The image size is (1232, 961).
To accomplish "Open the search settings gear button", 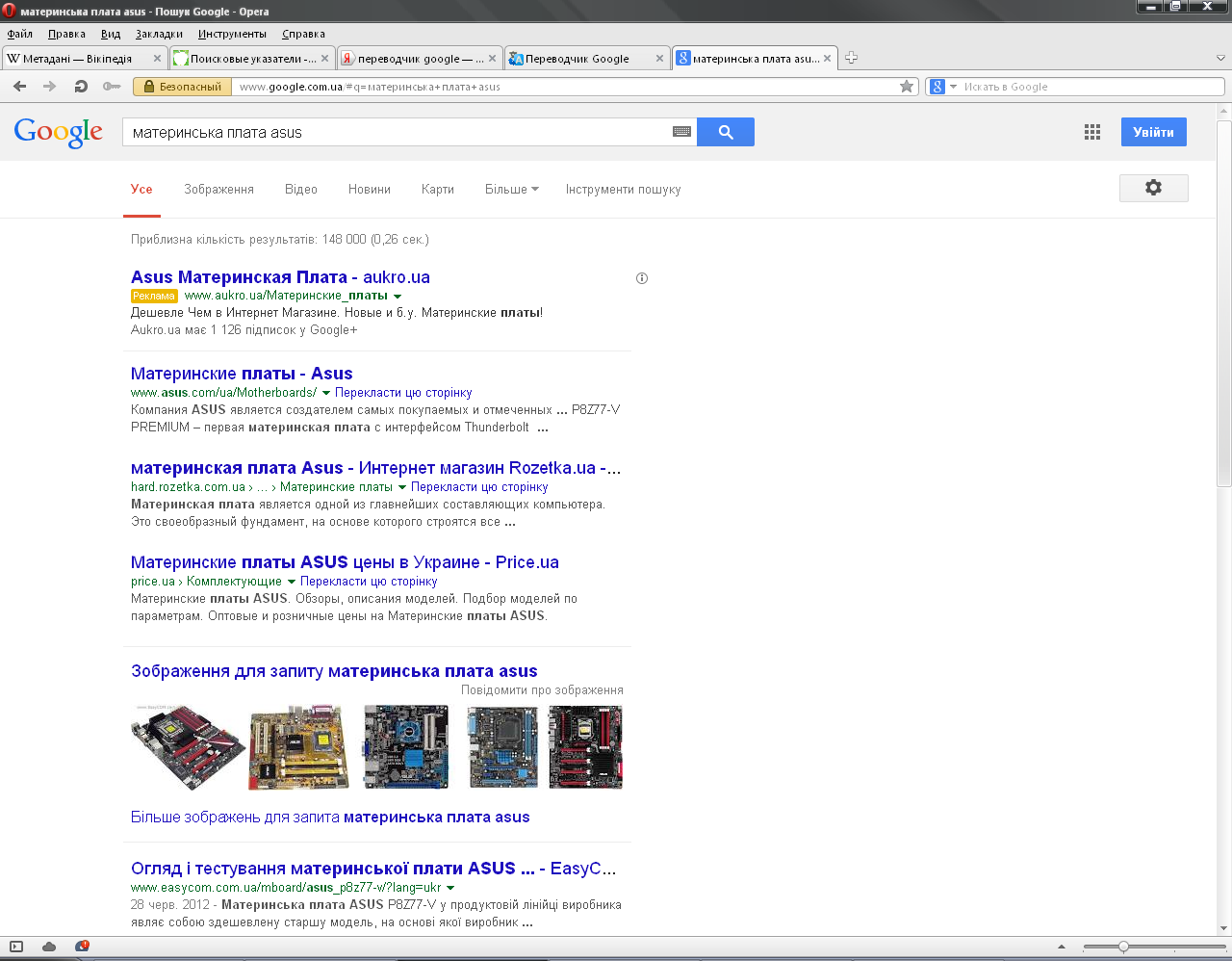I will [x=1153, y=188].
